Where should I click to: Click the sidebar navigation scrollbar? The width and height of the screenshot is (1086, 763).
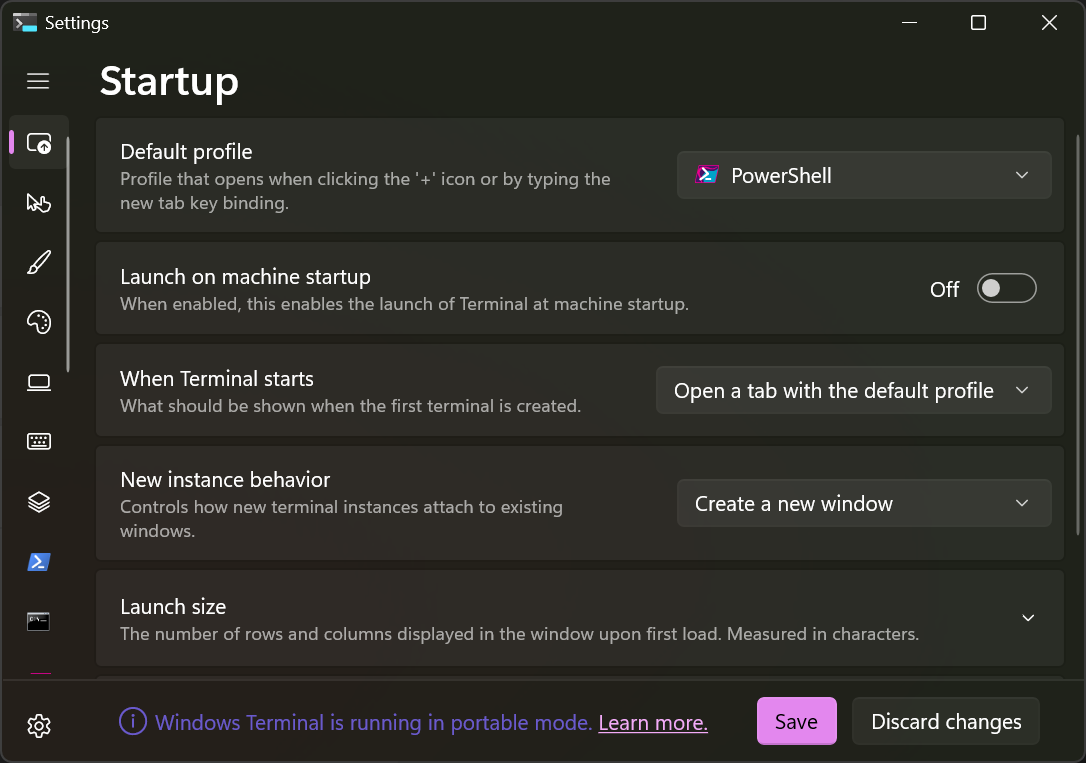(68, 255)
